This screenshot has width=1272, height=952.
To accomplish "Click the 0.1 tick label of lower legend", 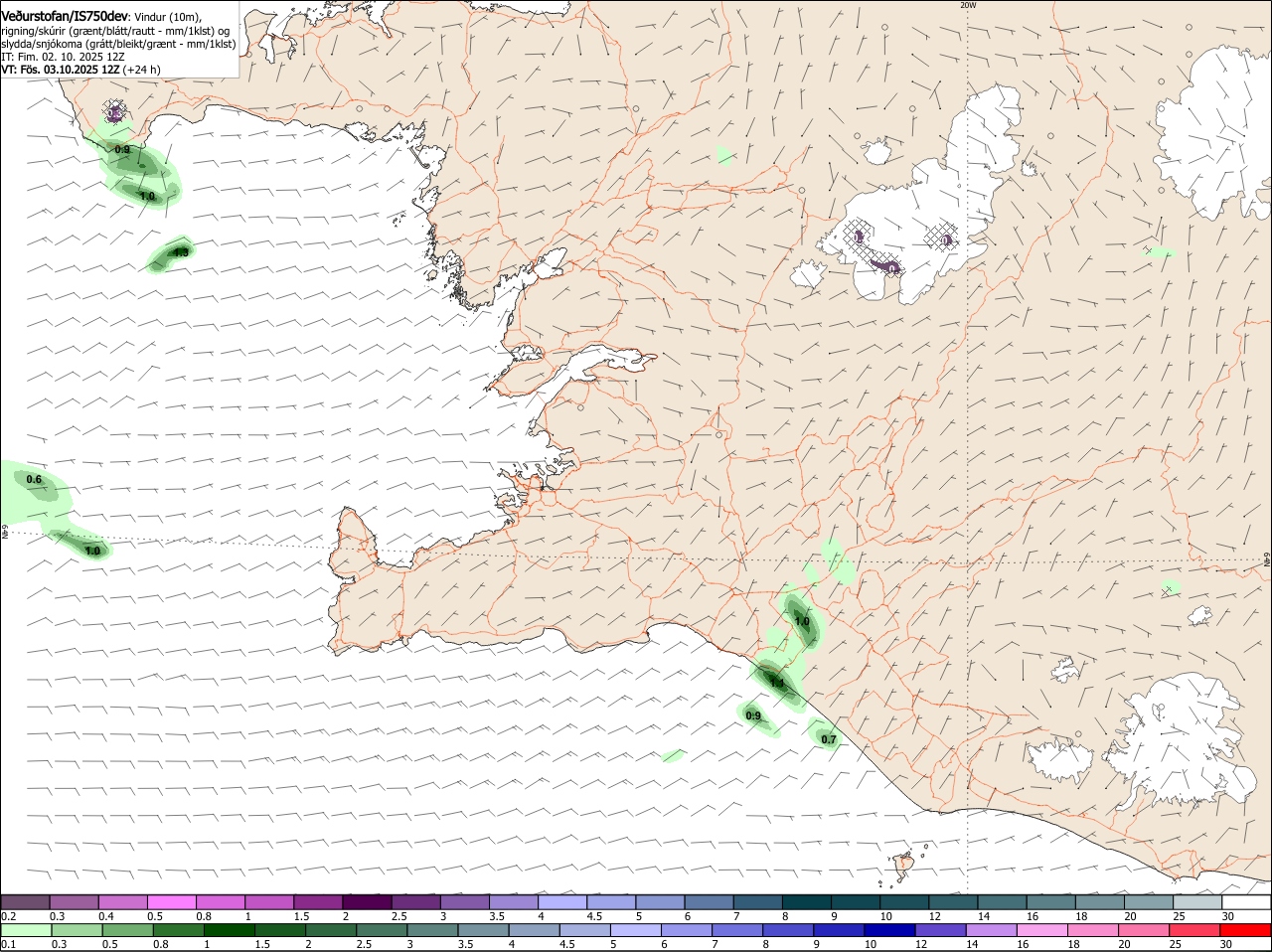I will click(x=8, y=944).
